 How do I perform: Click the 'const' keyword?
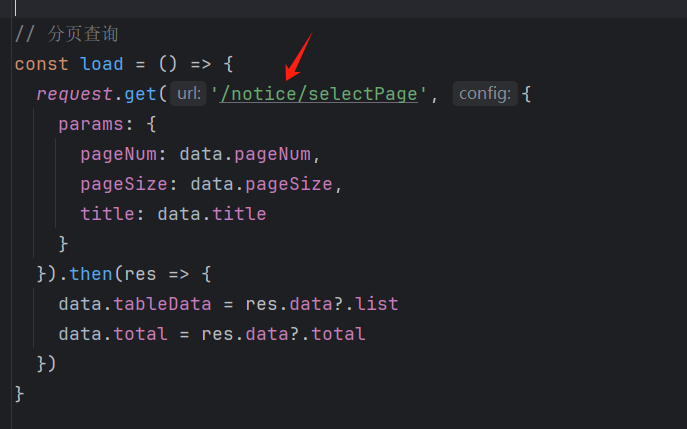(x=42, y=64)
